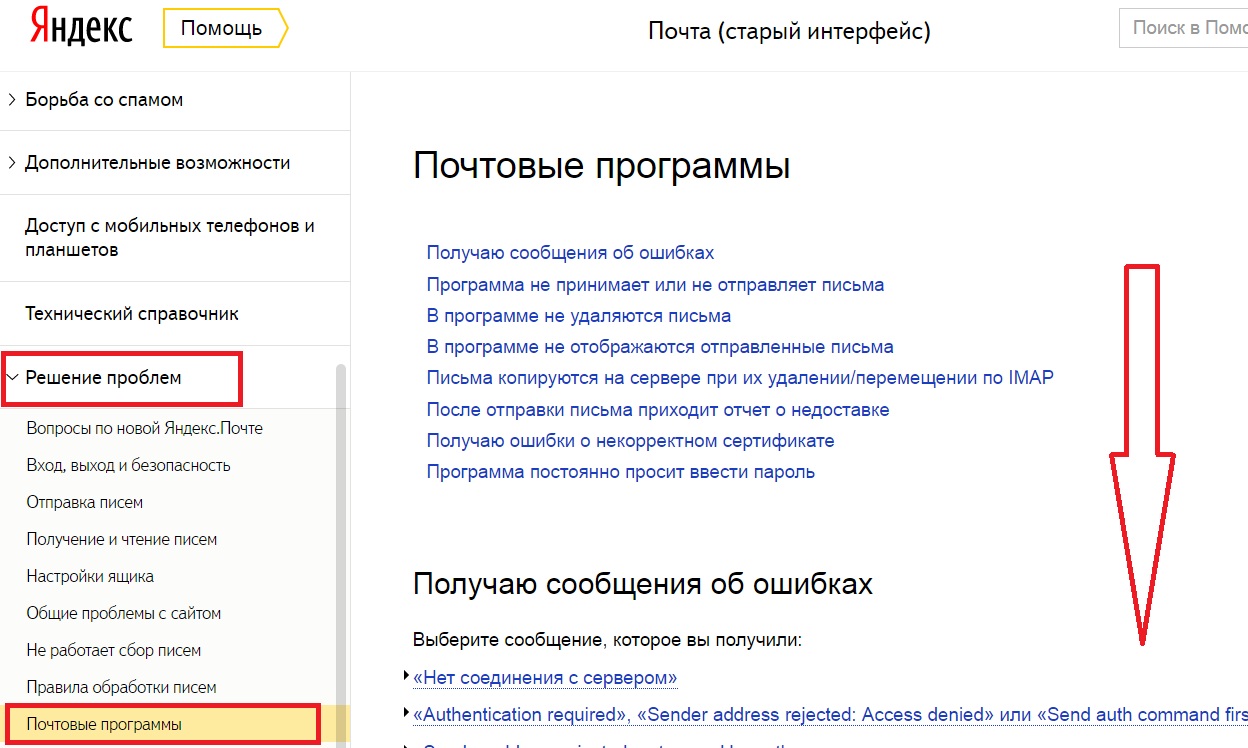Open Получение и чтение писем item
The image size is (1248, 748).
click(122, 539)
